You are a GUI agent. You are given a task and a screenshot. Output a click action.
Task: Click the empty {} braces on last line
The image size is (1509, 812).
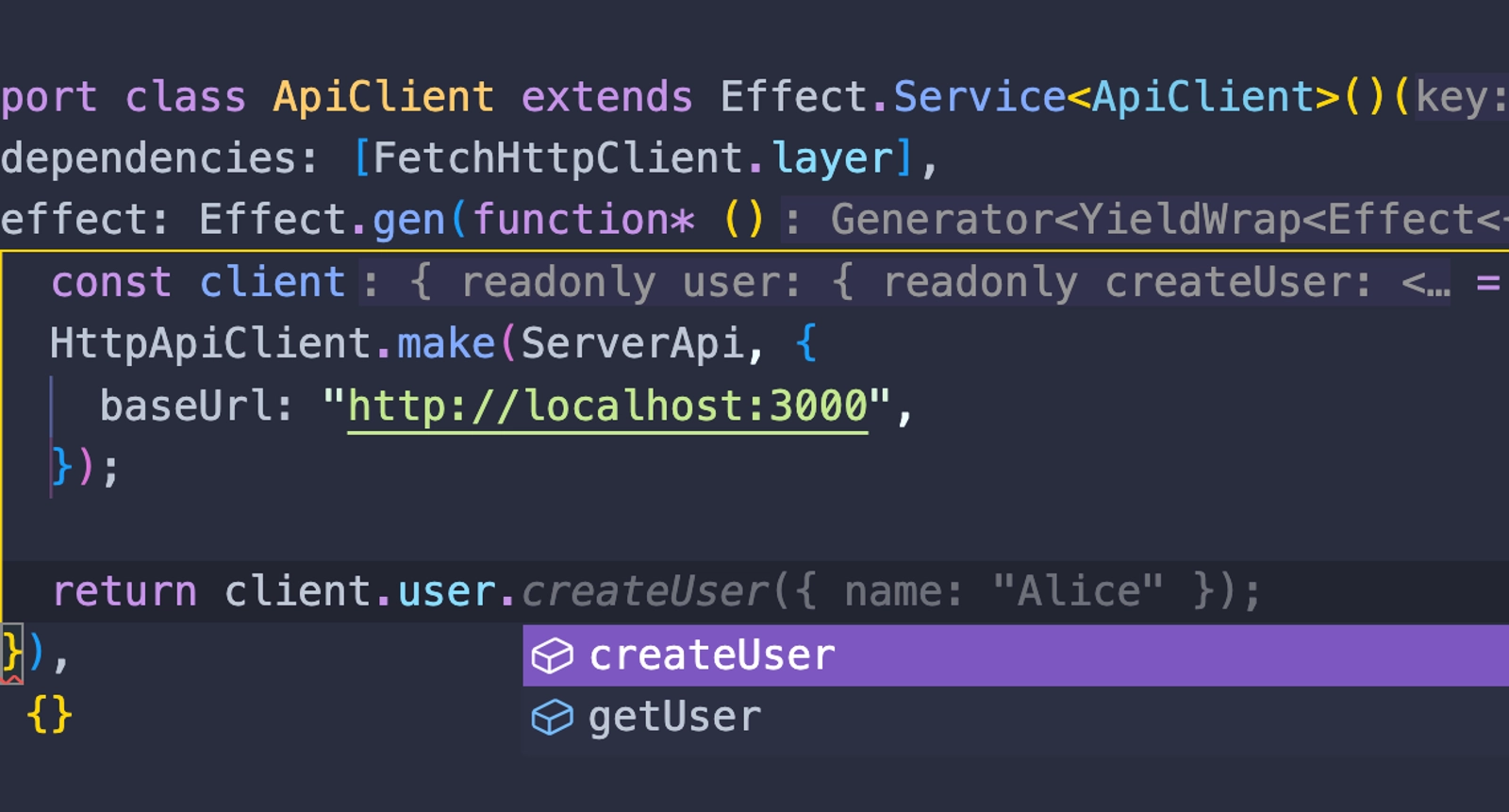49,714
